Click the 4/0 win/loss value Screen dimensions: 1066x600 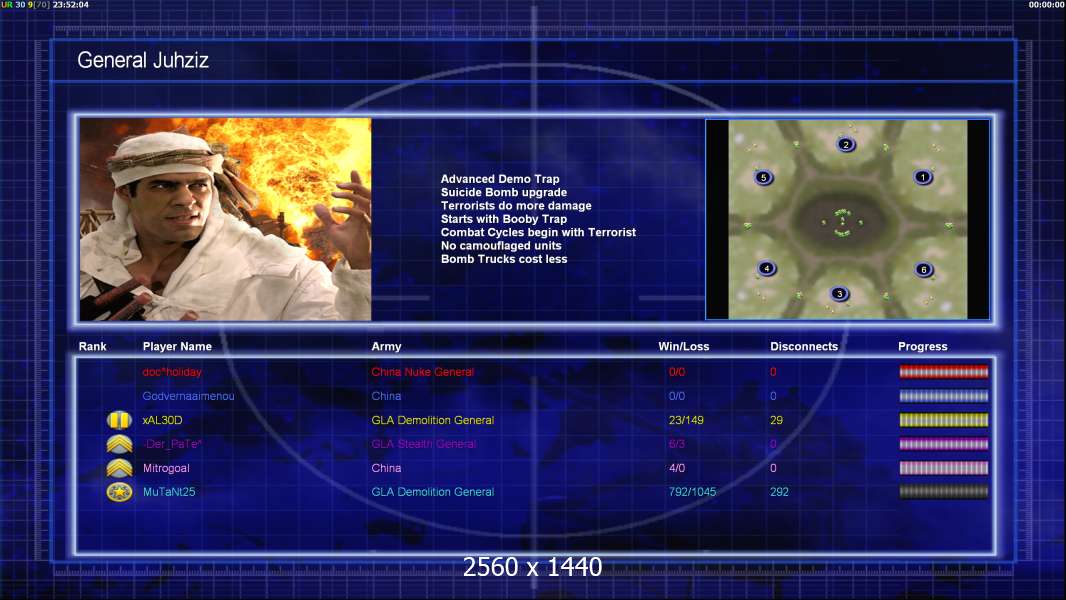pos(676,468)
